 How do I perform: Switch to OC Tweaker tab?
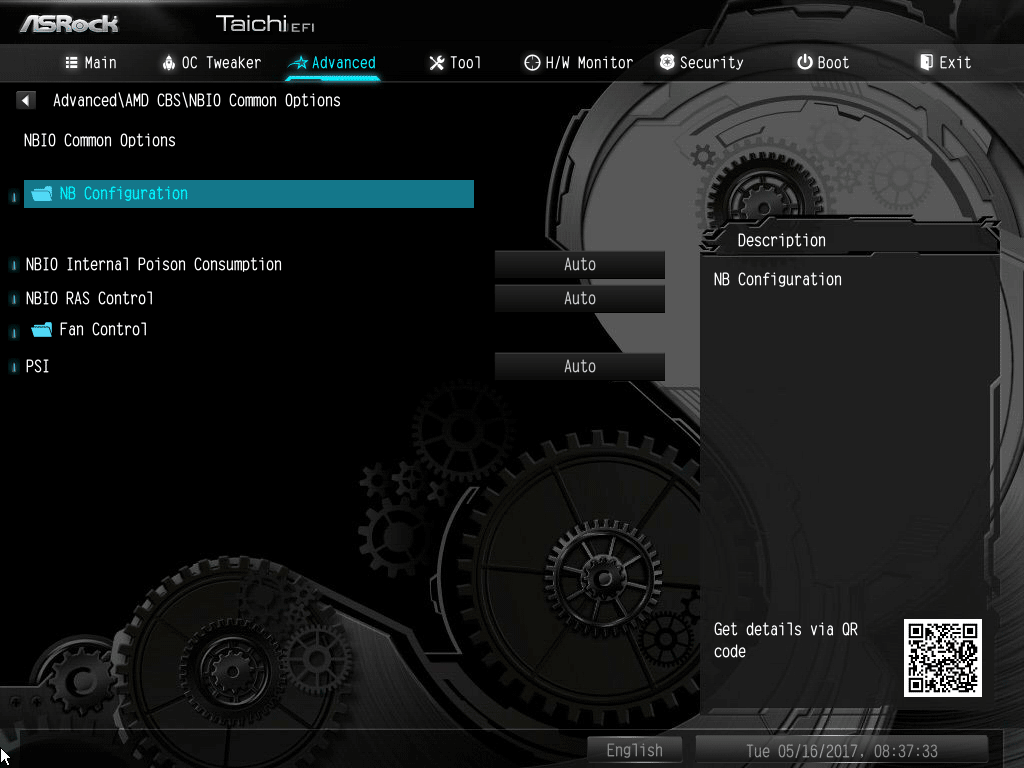[211, 63]
